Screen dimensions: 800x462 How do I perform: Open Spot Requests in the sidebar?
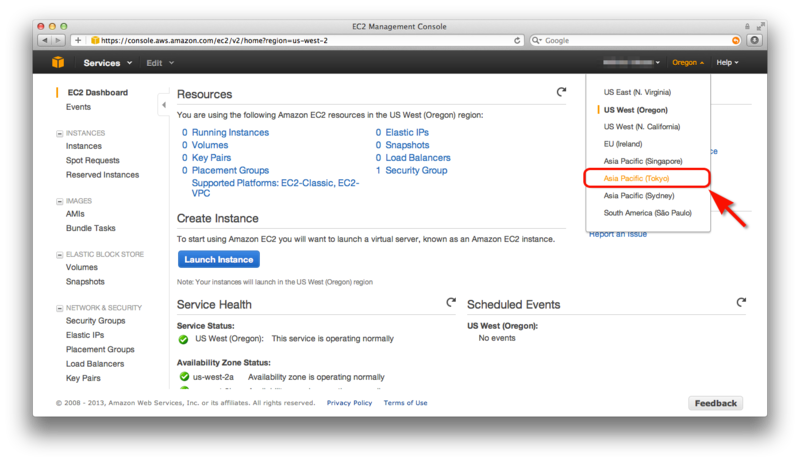point(92,160)
